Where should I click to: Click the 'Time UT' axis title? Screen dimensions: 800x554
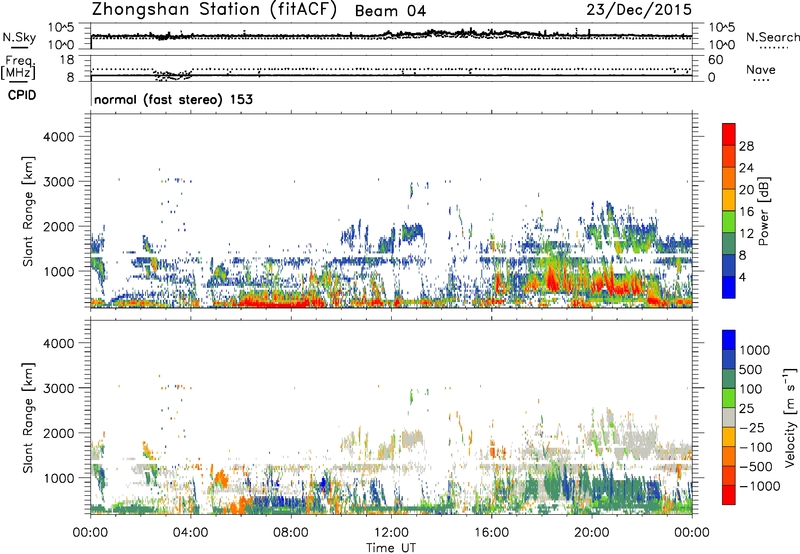[391, 548]
